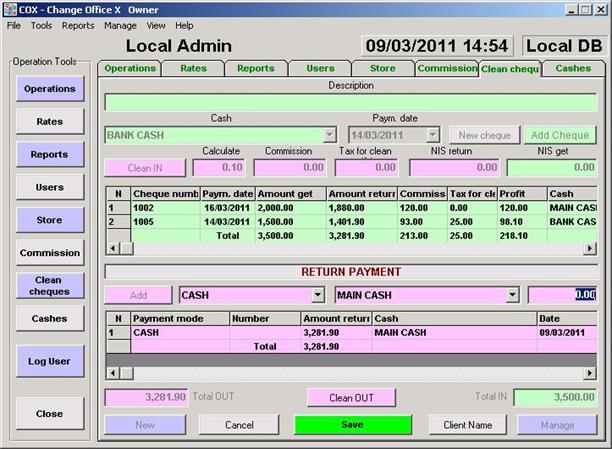This screenshot has height=449, width=612.
Task: Click the Clean OUT button
Action: pos(351,398)
